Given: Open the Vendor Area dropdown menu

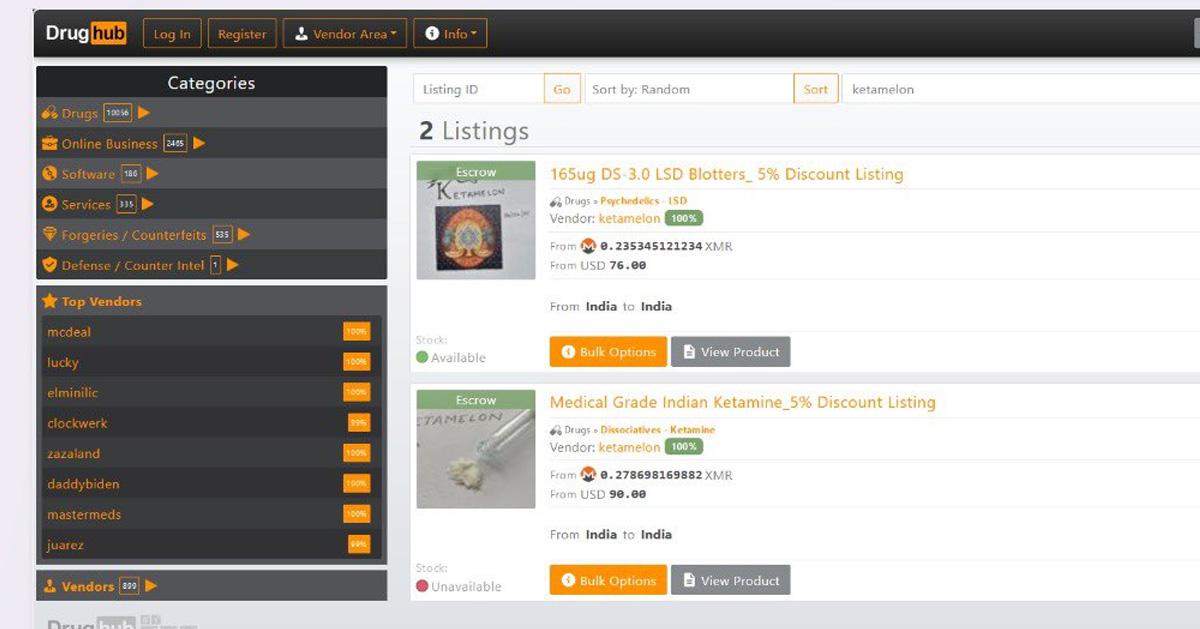Looking at the screenshot, I should [346, 34].
